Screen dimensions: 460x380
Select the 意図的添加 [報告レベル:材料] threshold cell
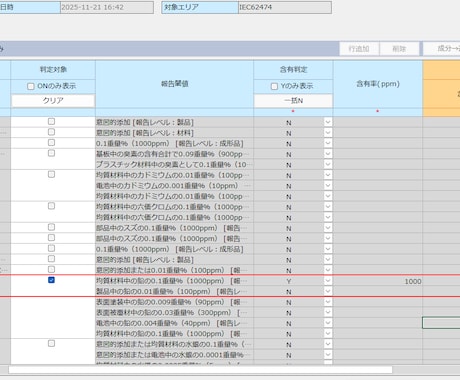point(174,133)
